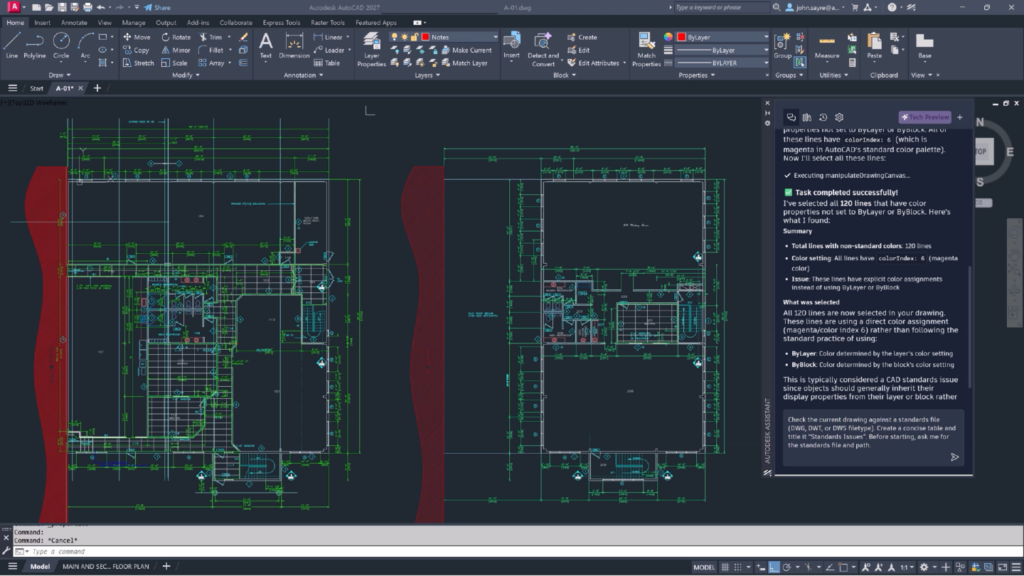Open the Notes layer dropdown
This screenshot has height=576, width=1024.
460,37
